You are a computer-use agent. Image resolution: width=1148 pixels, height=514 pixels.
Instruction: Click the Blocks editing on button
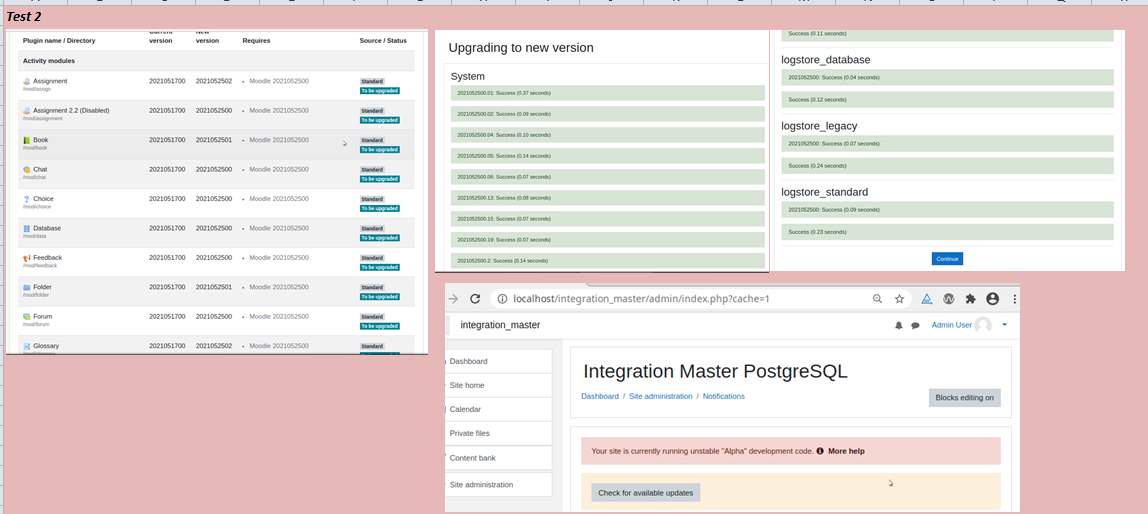964,398
